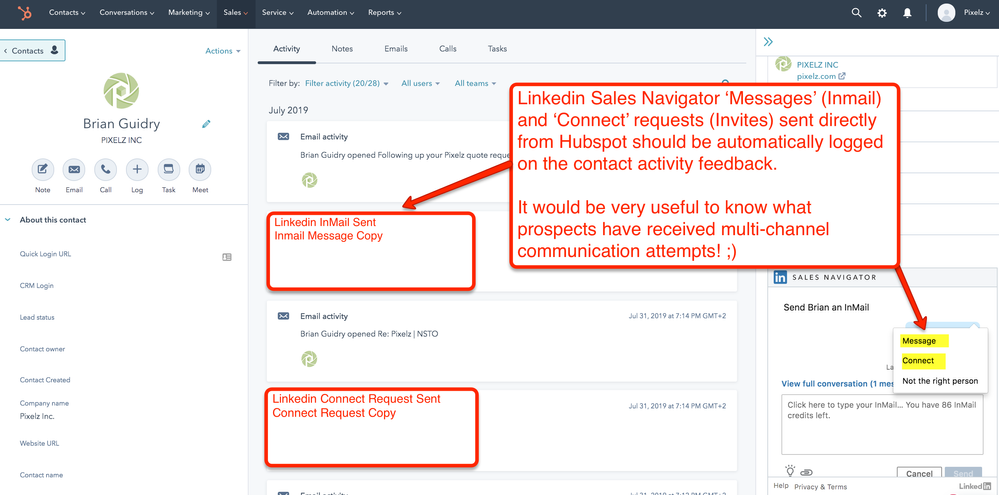Open the Reports menu
The width and height of the screenshot is (999, 495).
[384, 13]
